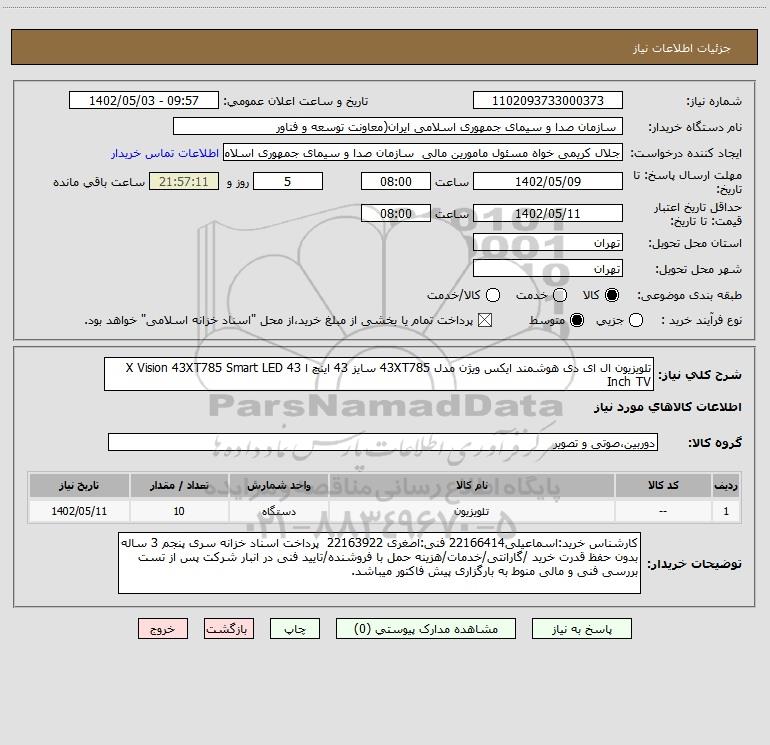Select the کالا/خدمت radio button
This screenshot has height=745, width=770.
pos(493,295)
